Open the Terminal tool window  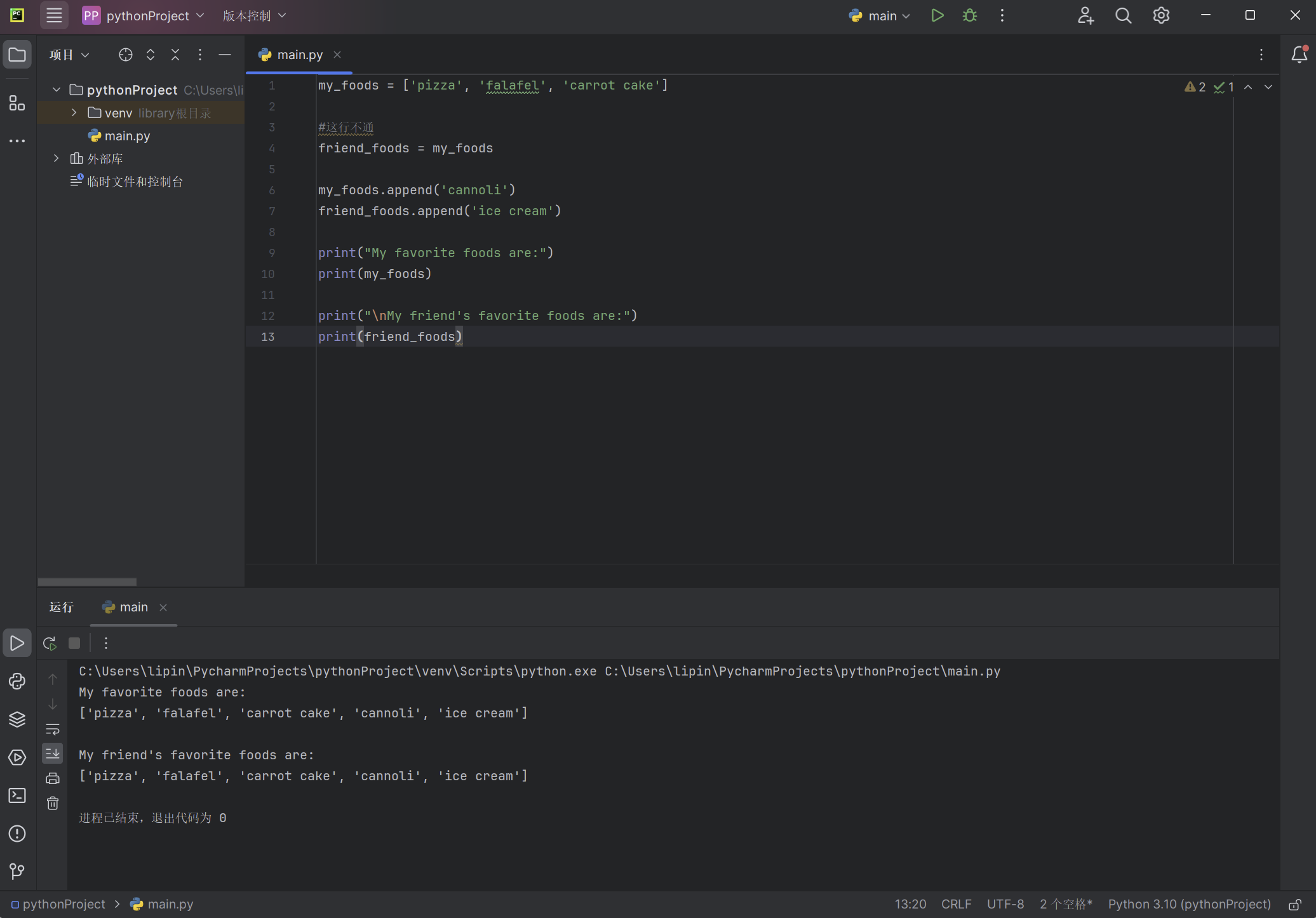pyautogui.click(x=17, y=795)
